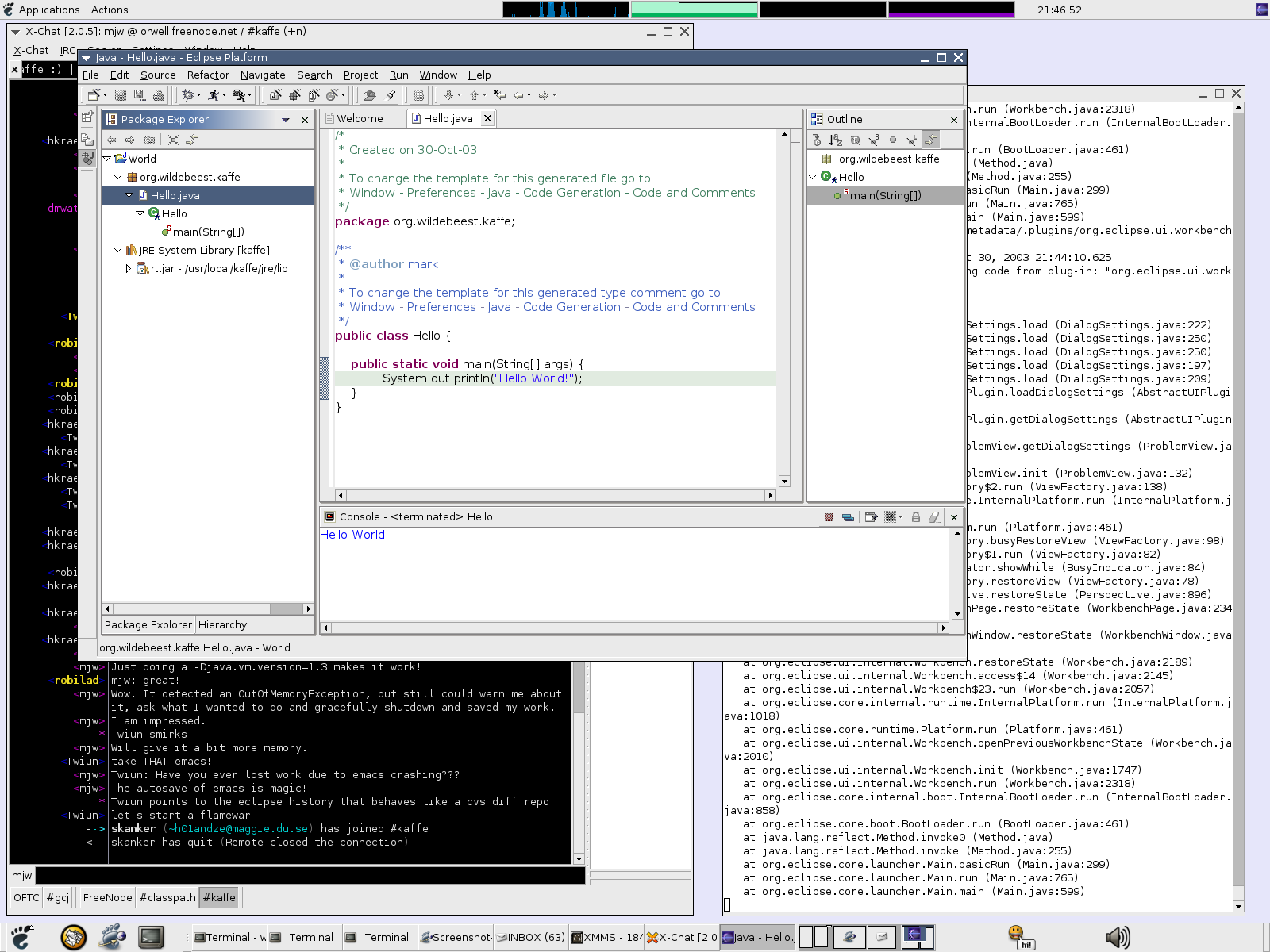Toggle Hide Static Members in Outline view
This screenshot has height=952, width=1270.
click(874, 140)
